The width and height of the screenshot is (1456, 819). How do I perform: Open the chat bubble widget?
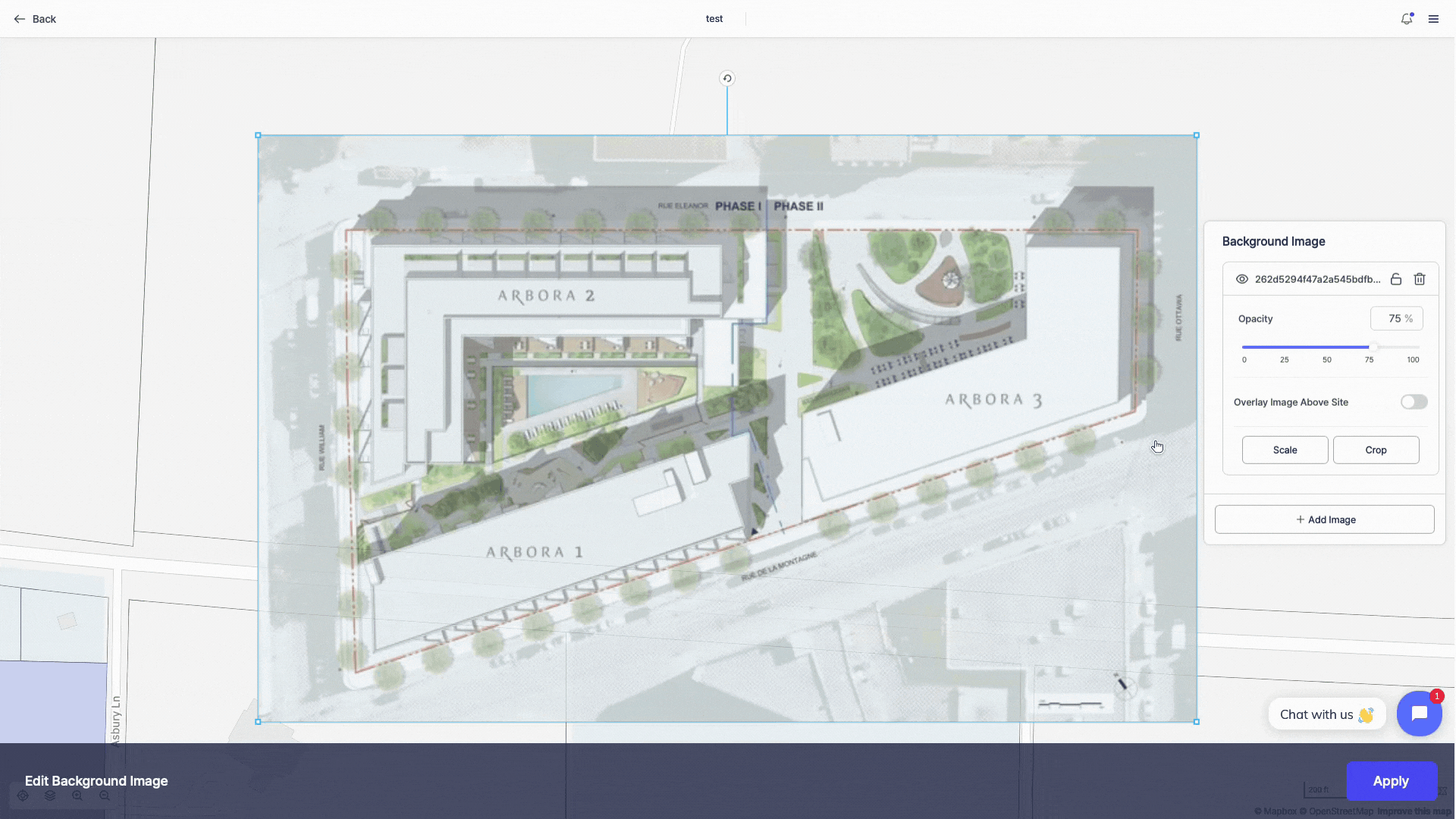1419,714
